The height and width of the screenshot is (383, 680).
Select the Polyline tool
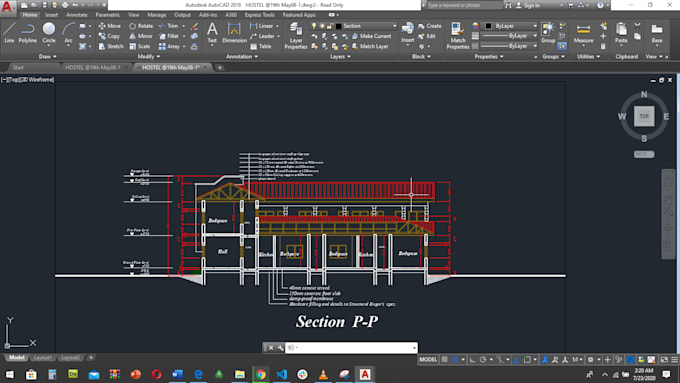pos(28,33)
